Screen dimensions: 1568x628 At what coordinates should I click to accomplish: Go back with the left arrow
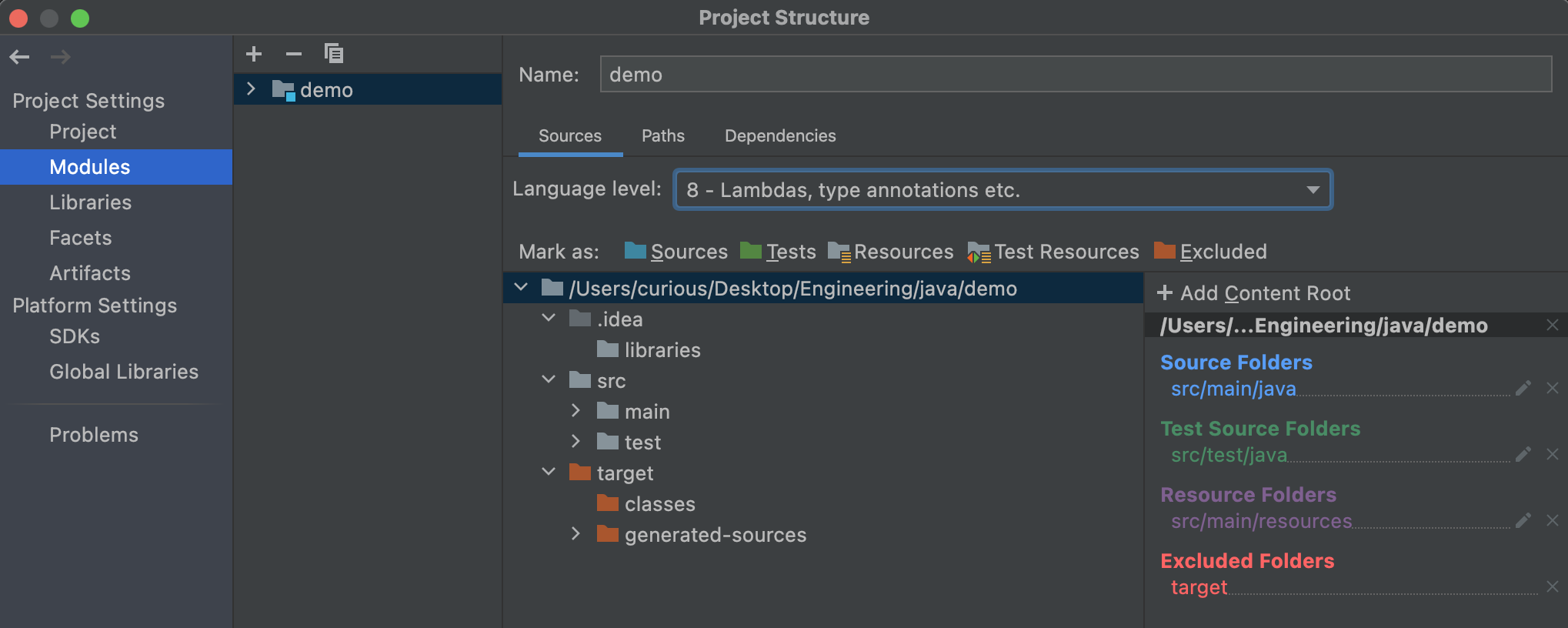click(19, 57)
